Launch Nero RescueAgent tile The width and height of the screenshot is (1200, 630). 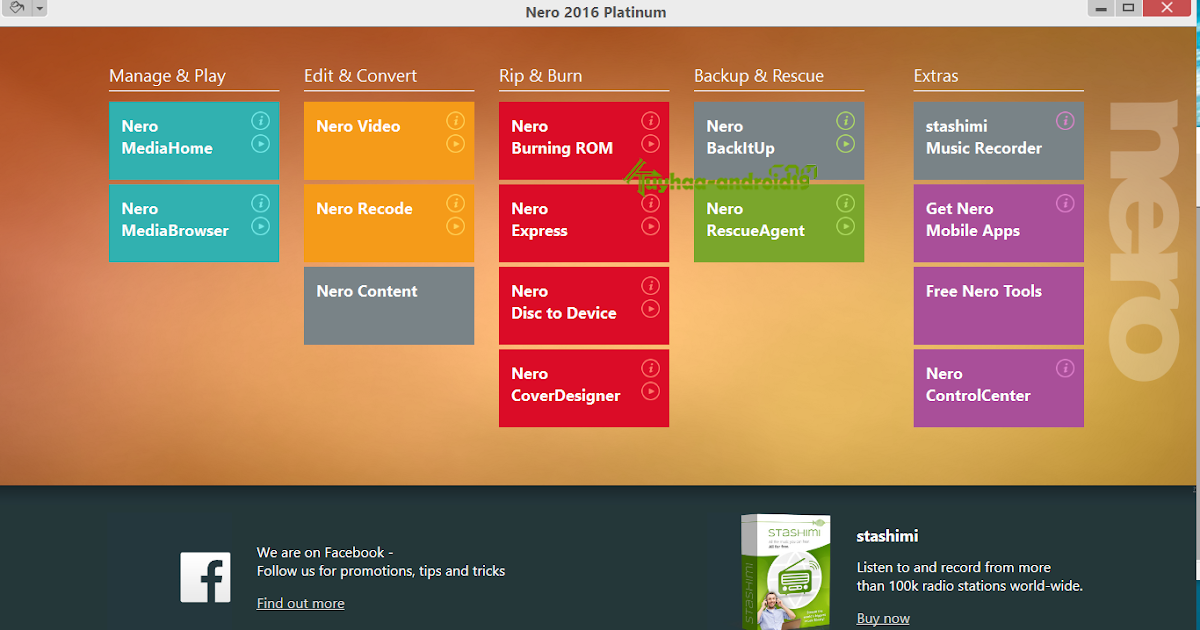779,223
